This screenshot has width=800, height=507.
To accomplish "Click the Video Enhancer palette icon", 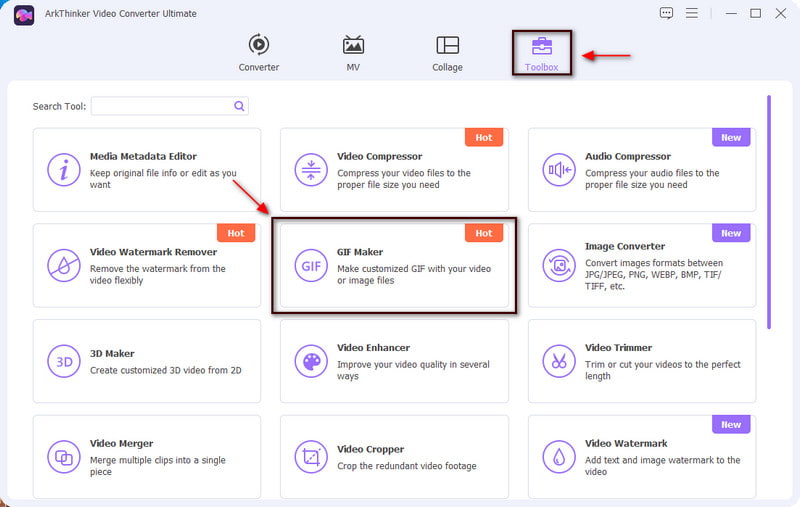I will coord(311,362).
